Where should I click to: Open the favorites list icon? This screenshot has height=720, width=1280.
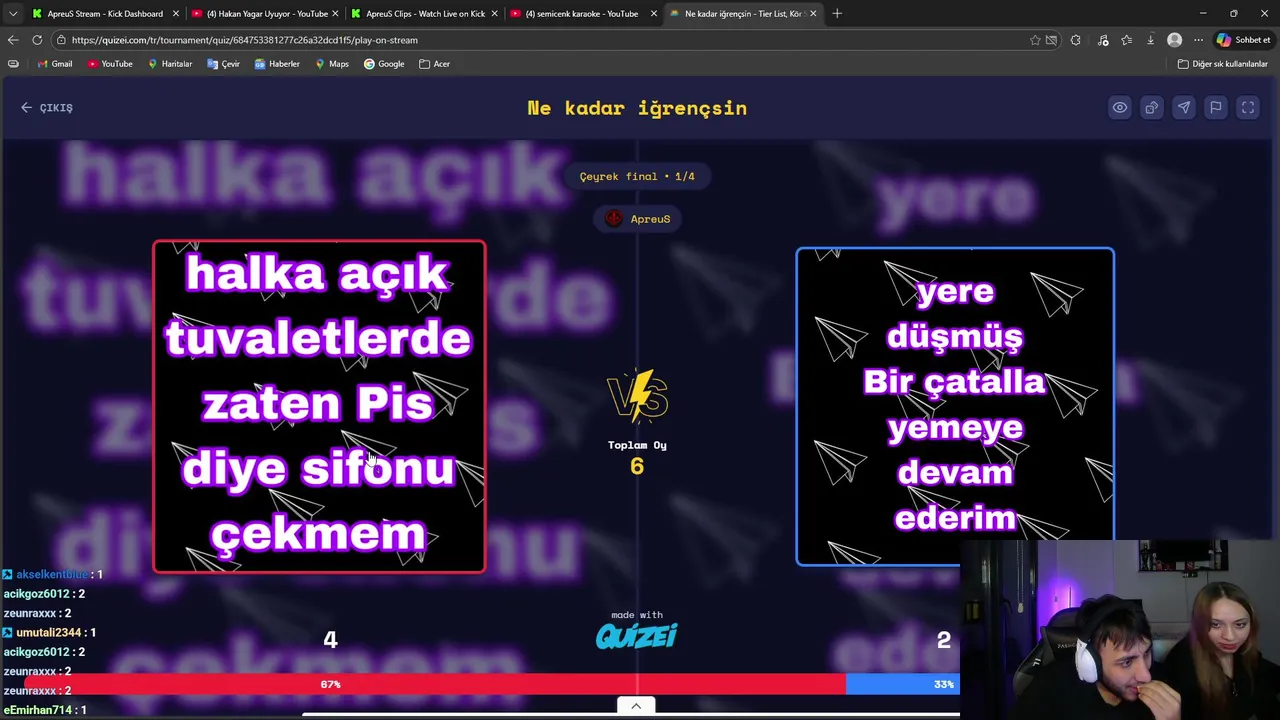[x=1127, y=40]
